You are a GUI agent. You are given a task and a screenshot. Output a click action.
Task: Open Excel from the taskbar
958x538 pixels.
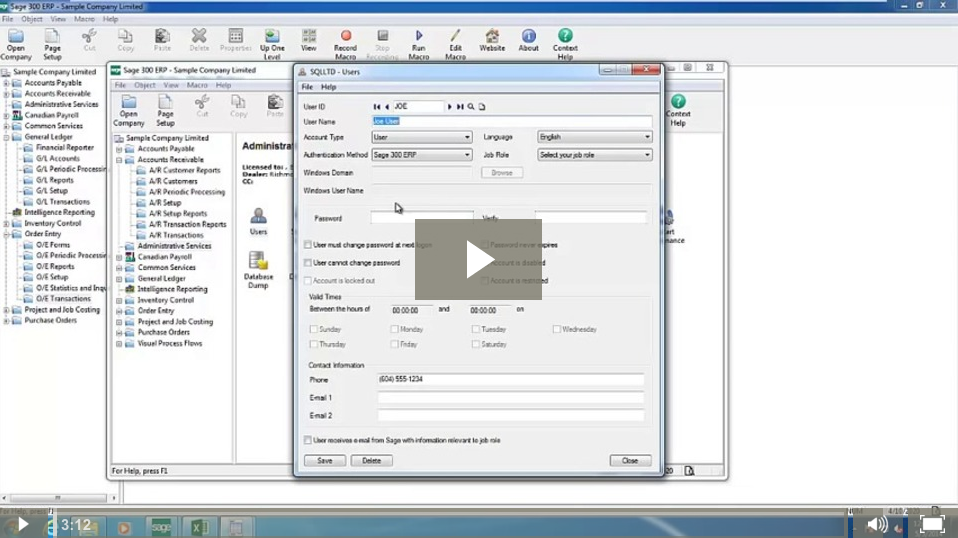pyautogui.click(x=199, y=526)
